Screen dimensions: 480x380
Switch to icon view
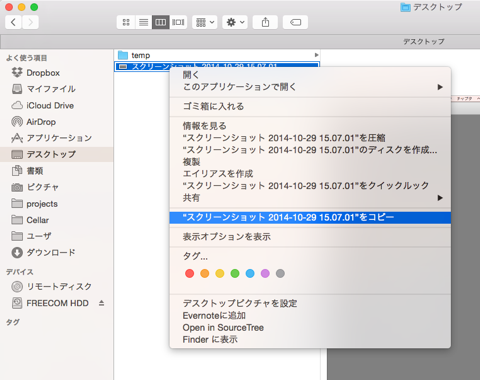pyautogui.click(x=126, y=22)
